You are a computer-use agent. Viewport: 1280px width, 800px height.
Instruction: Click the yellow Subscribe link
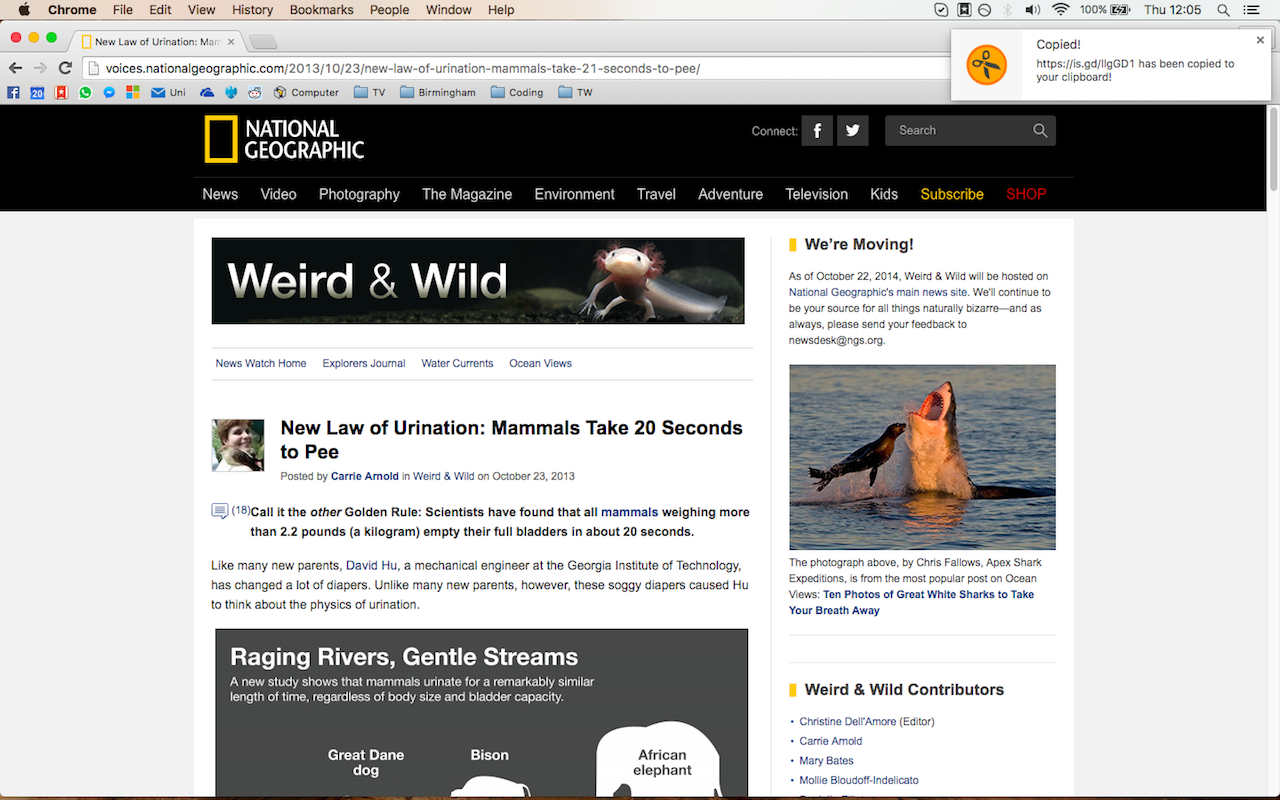(952, 194)
